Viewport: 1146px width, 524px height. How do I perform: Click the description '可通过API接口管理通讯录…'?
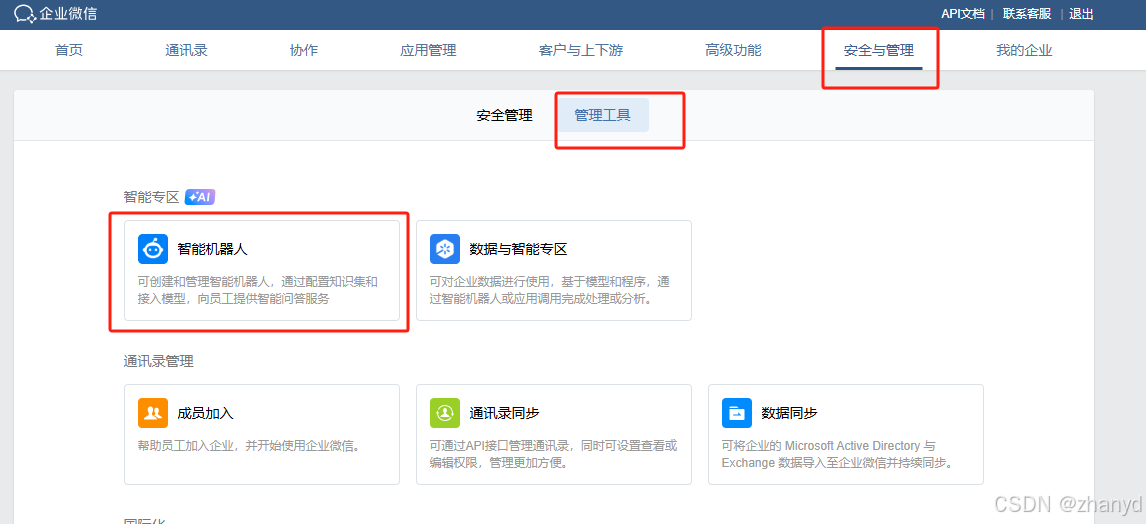pos(553,454)
